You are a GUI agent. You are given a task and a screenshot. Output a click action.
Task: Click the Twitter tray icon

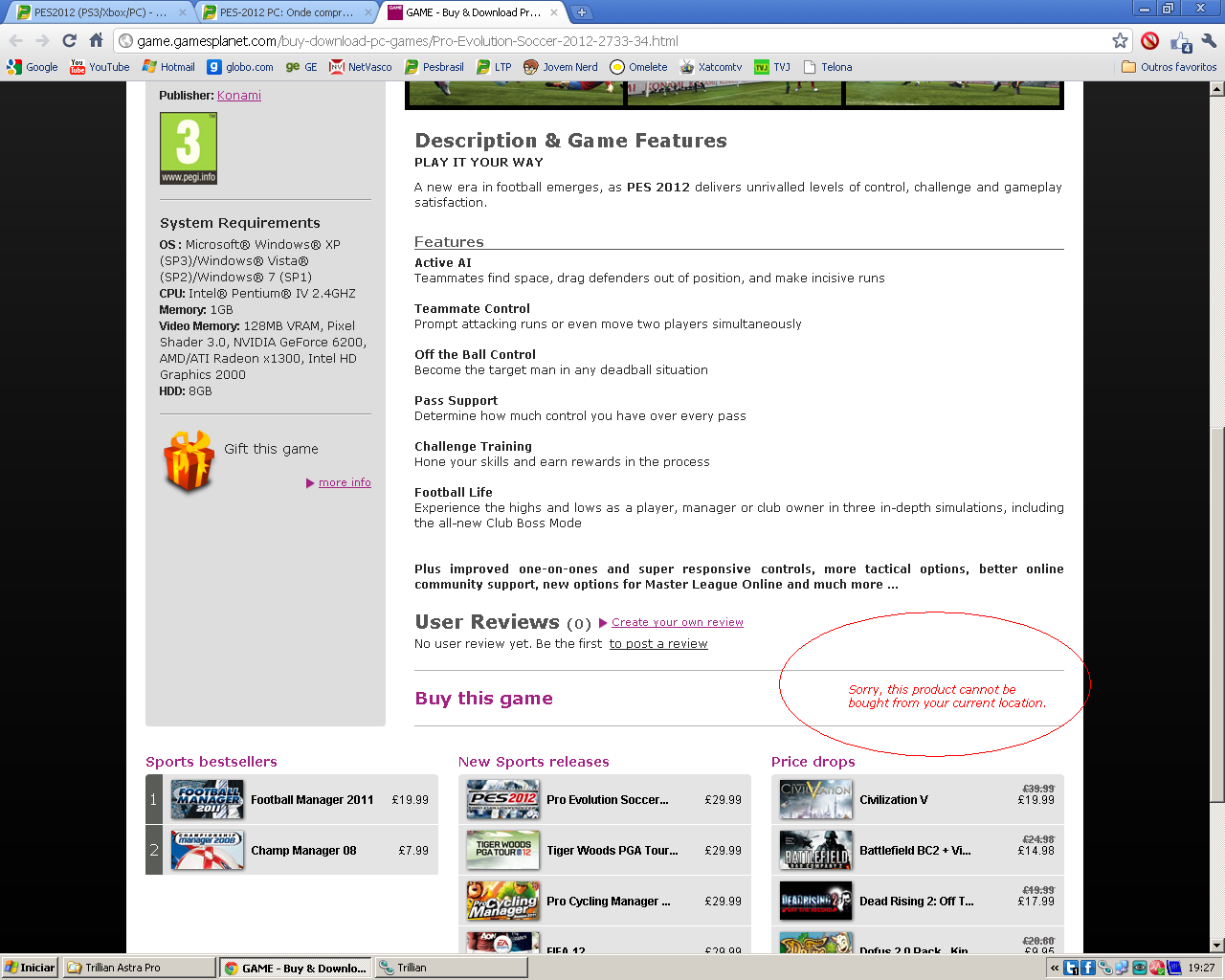click(1071, 968)
